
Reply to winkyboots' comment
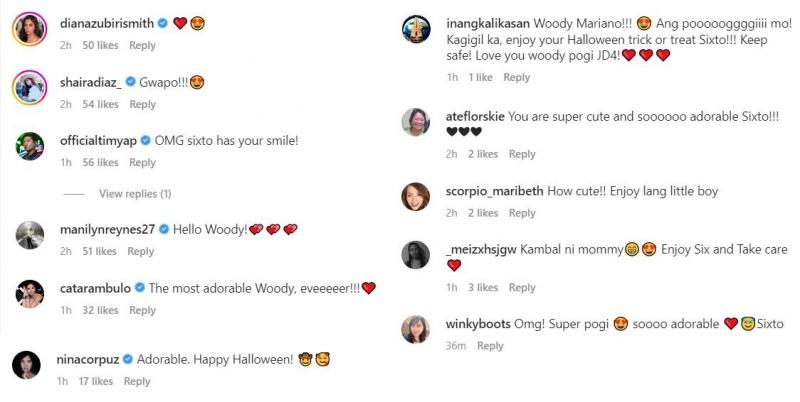click(x=490, y=346)
